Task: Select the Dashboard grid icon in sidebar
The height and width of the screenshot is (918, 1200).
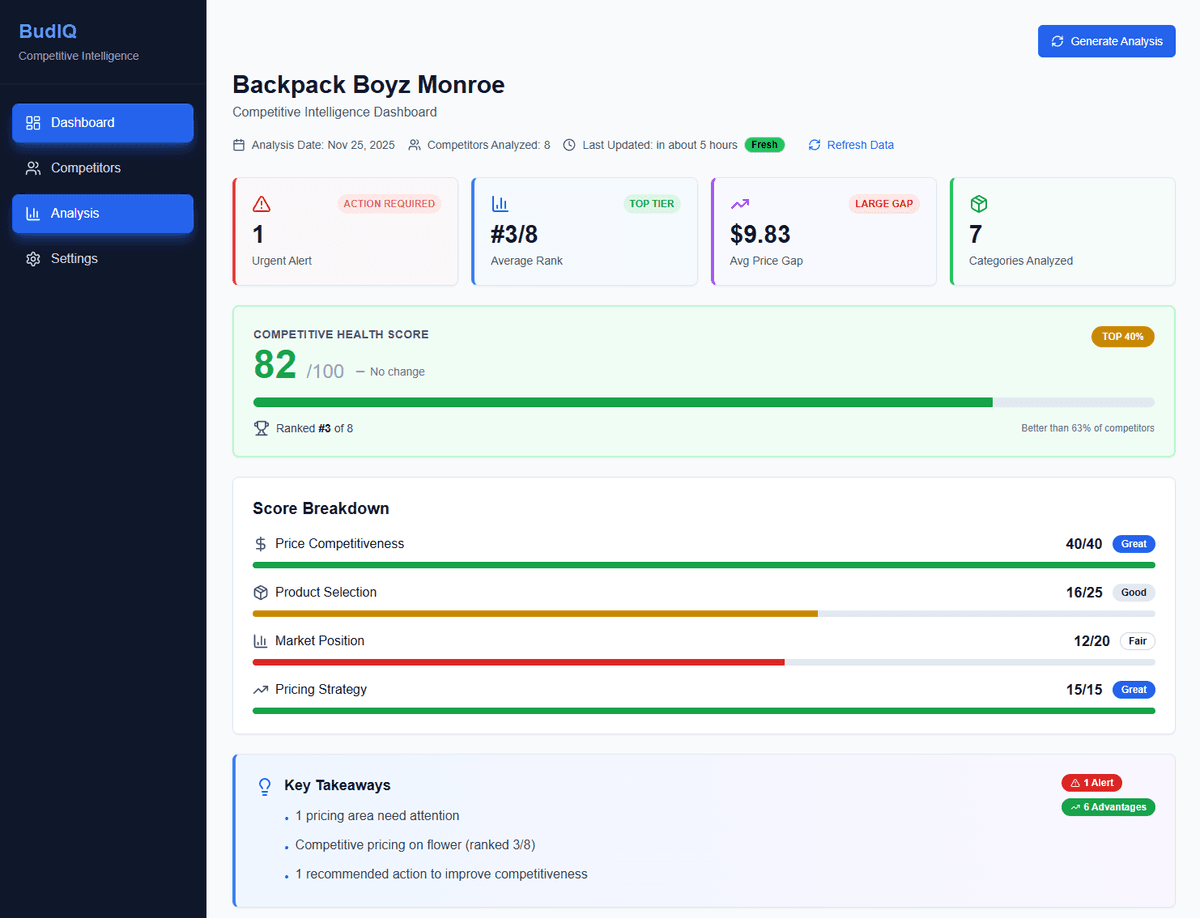Action: click(32, 122)
